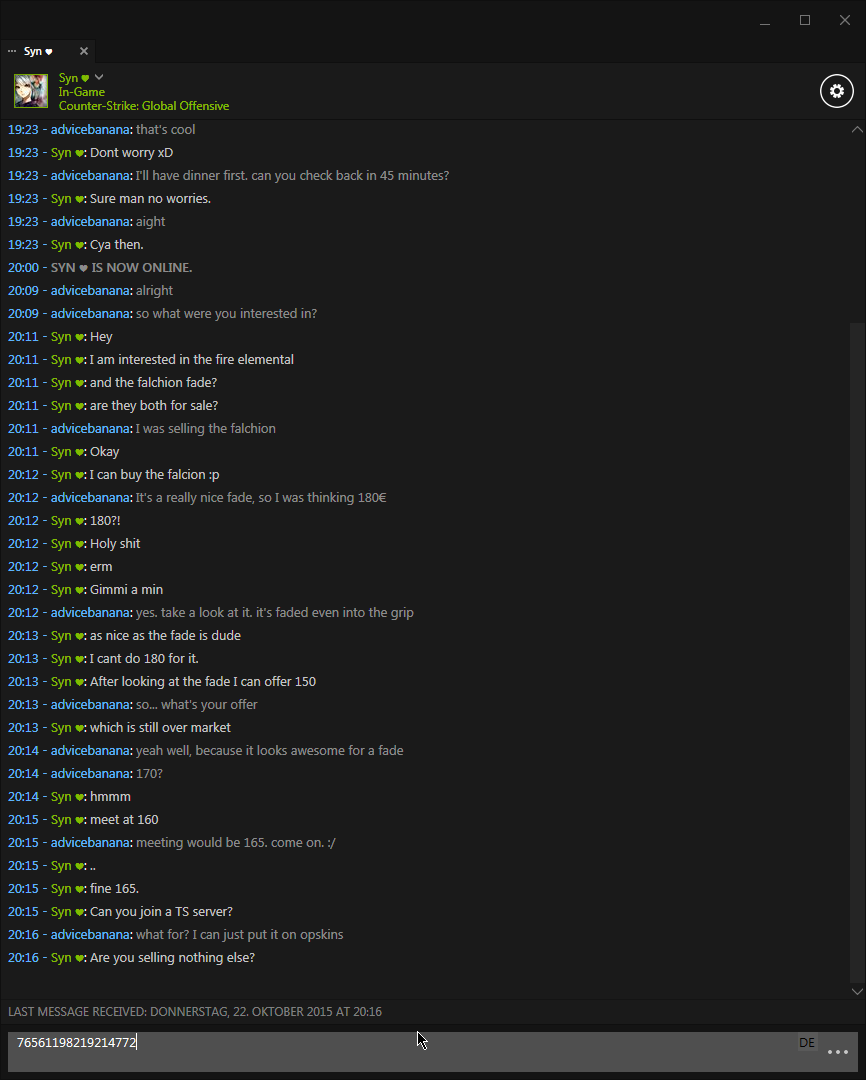Click advicebanana's name in "that's cool" message

pyautogui.click(x=90, y=129)
